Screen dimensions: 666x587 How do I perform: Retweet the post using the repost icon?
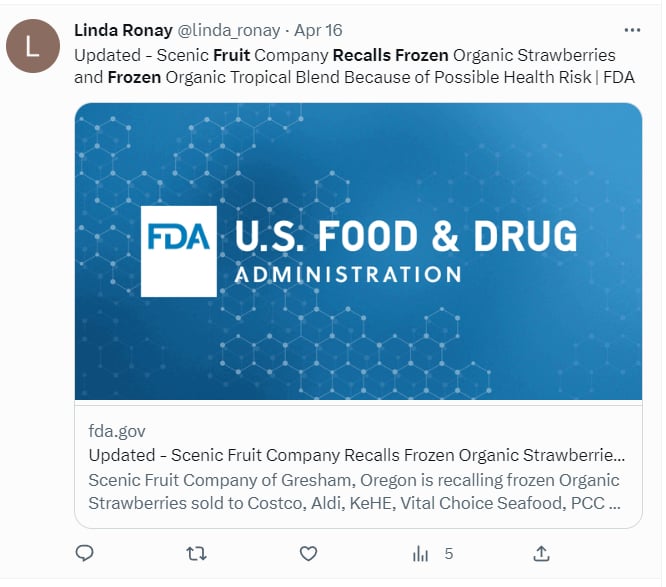[196, 553]
